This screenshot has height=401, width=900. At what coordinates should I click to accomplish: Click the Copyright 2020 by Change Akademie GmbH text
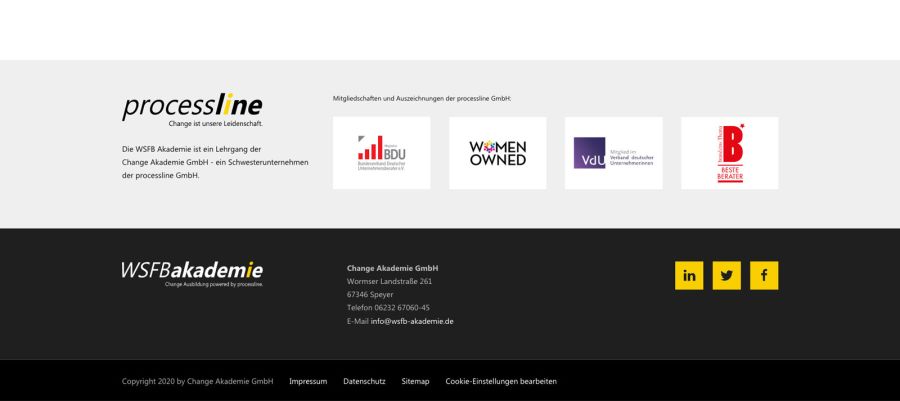(197, 381)
